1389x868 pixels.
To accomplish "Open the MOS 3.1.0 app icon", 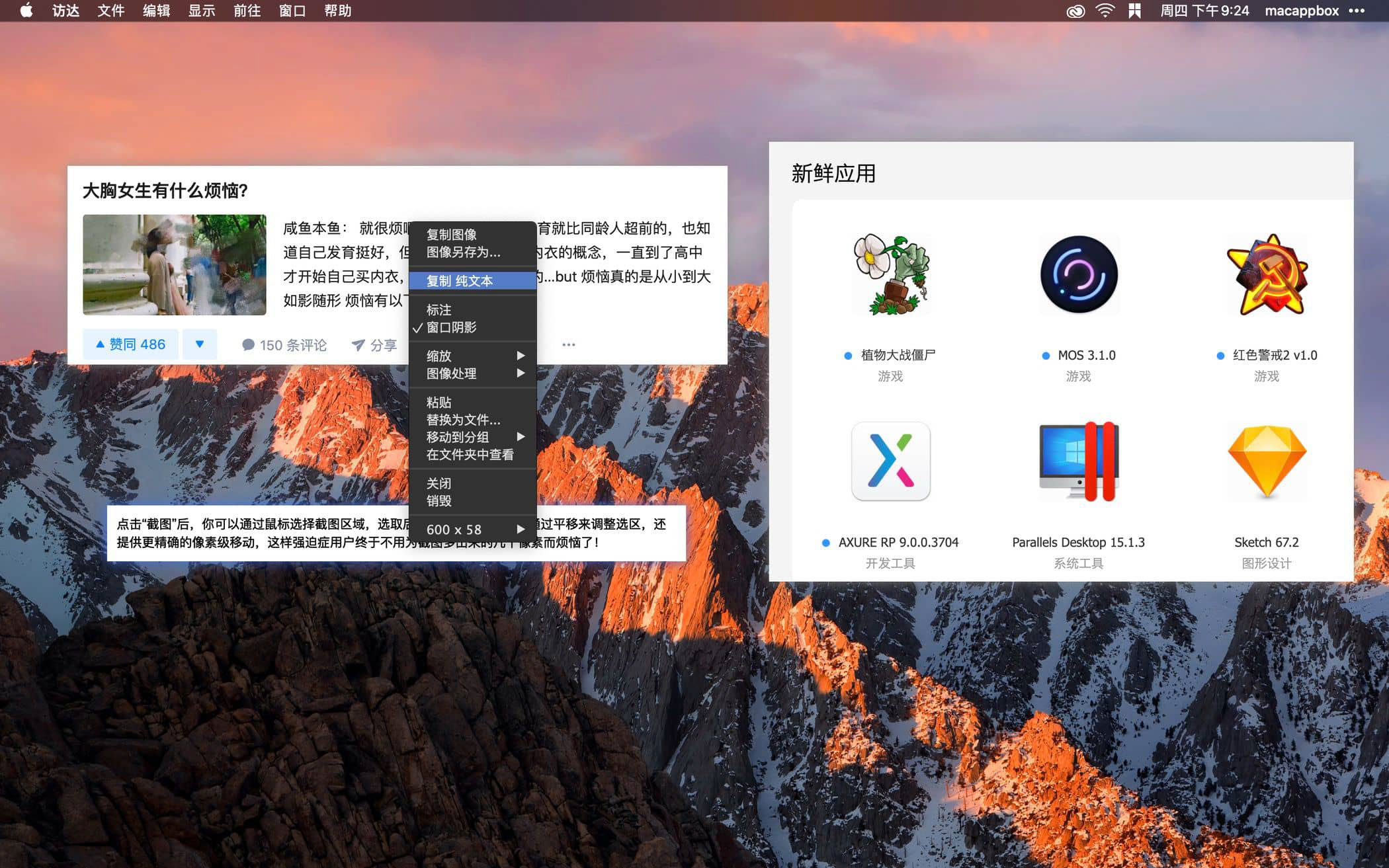I will coord(1078,274).
